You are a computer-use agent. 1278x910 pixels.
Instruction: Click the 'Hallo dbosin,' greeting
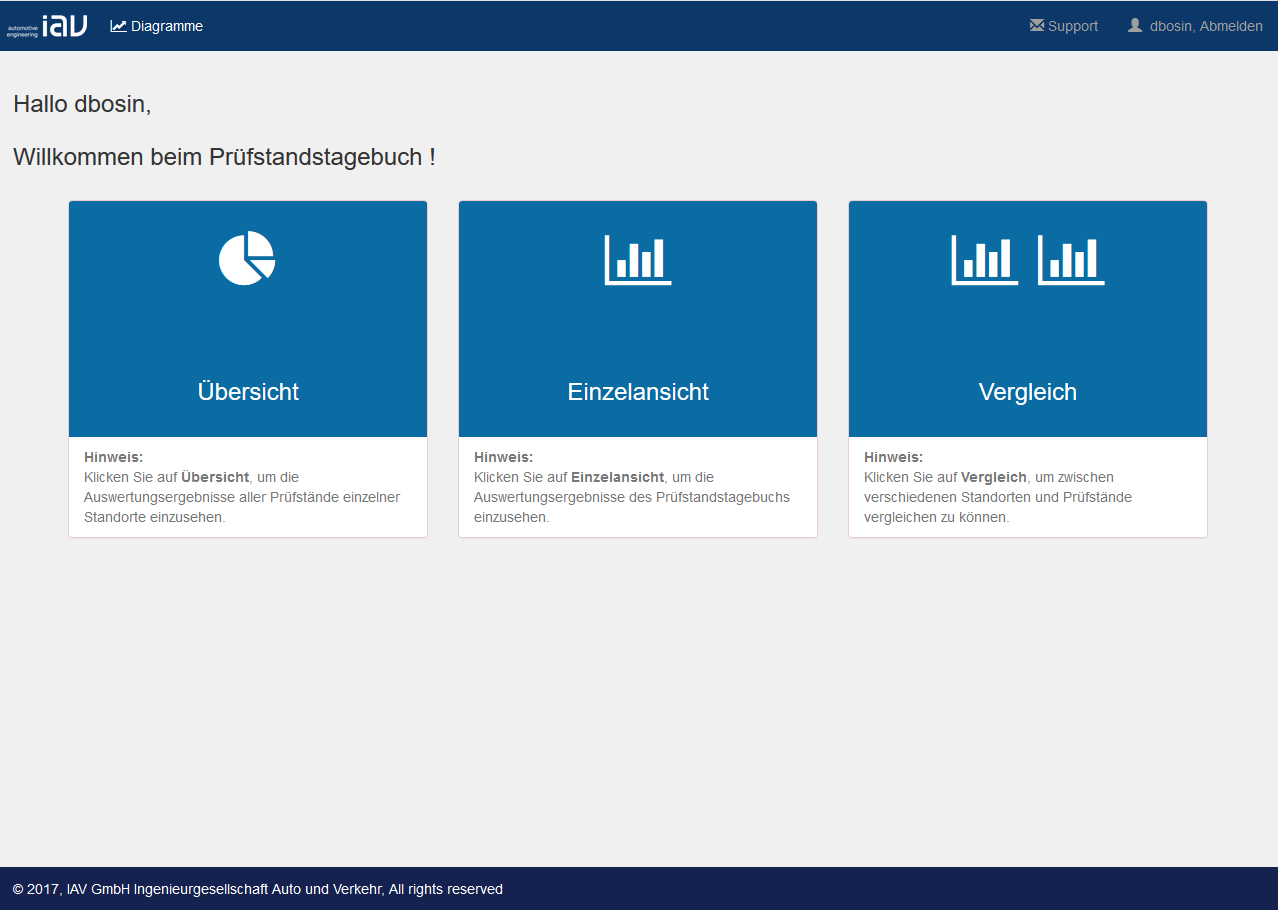click(82, 103)
